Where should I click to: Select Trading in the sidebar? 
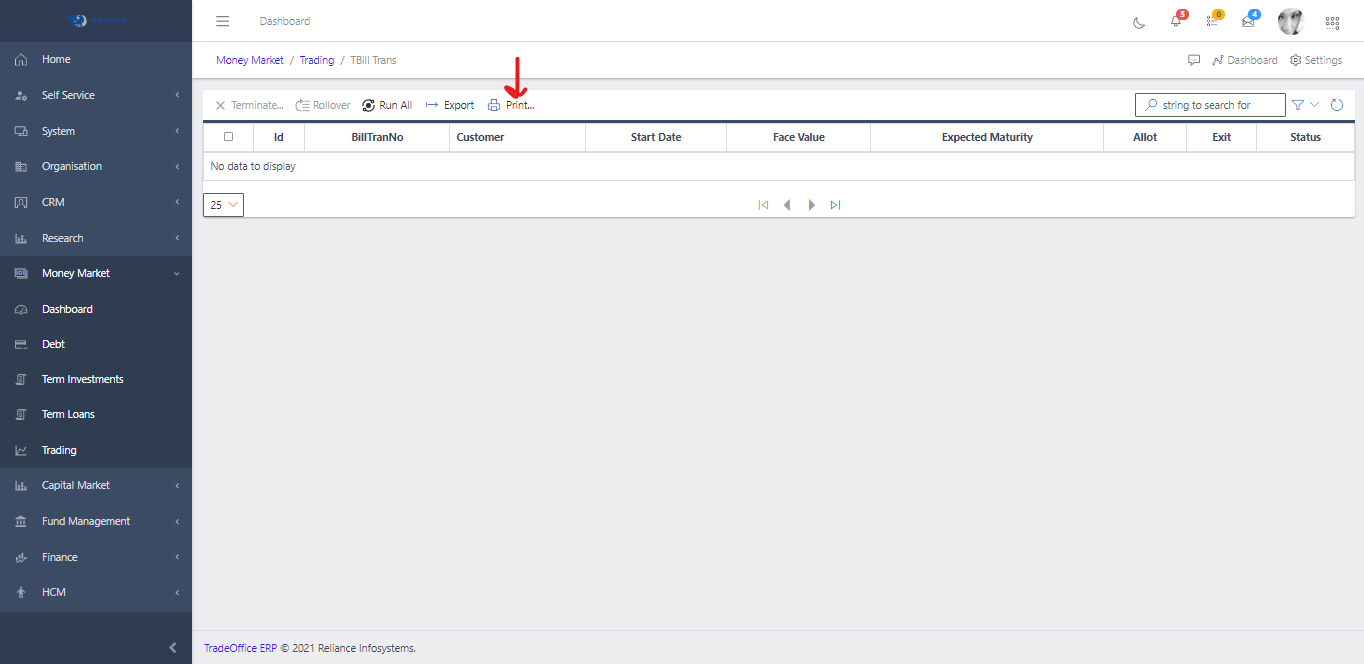point(59,450)
